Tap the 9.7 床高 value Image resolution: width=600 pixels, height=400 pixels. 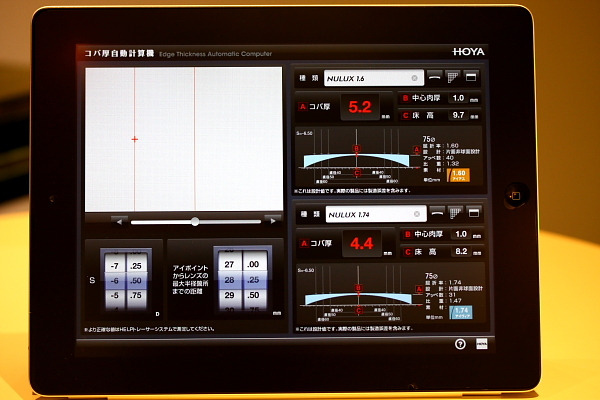(x=458, y=115)
